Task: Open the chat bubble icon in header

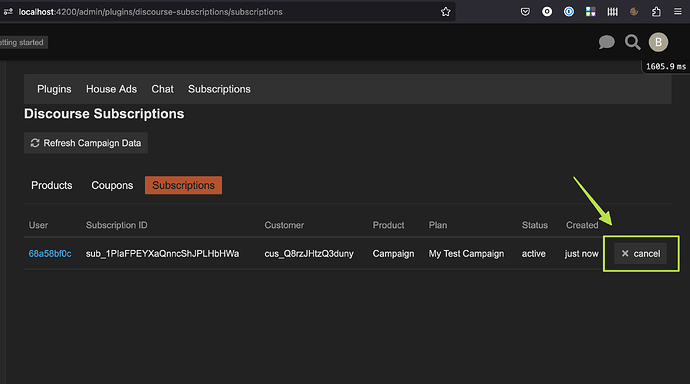Action: tap(606, 42)
